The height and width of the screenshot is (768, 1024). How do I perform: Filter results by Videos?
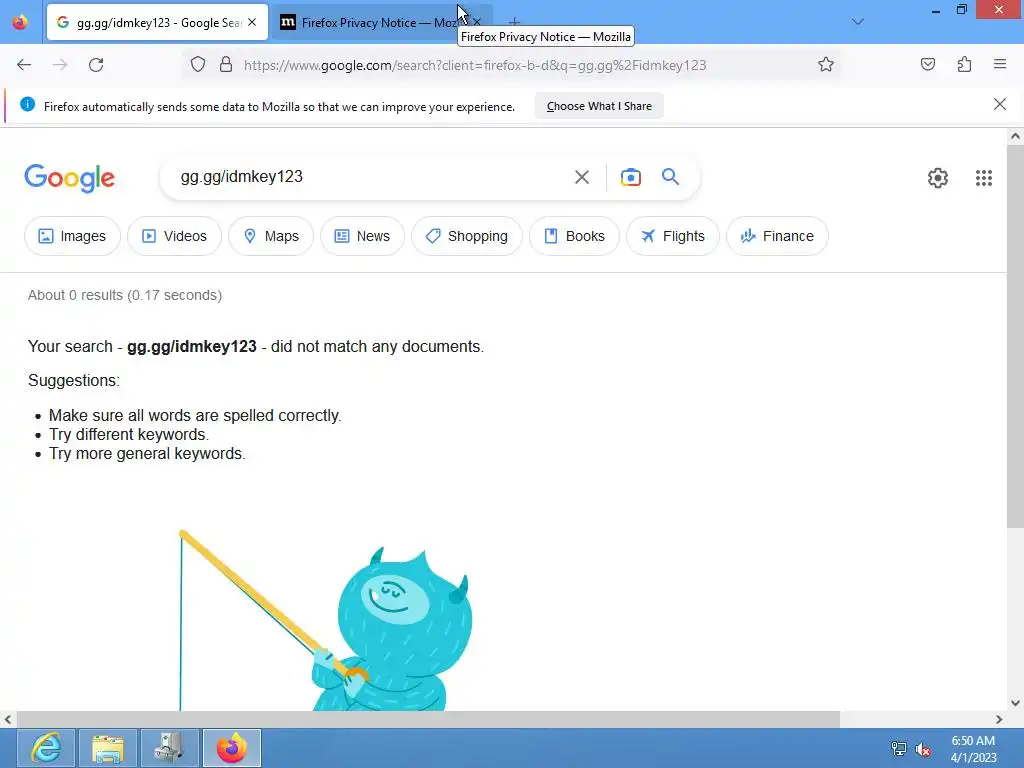coord(174,236)
